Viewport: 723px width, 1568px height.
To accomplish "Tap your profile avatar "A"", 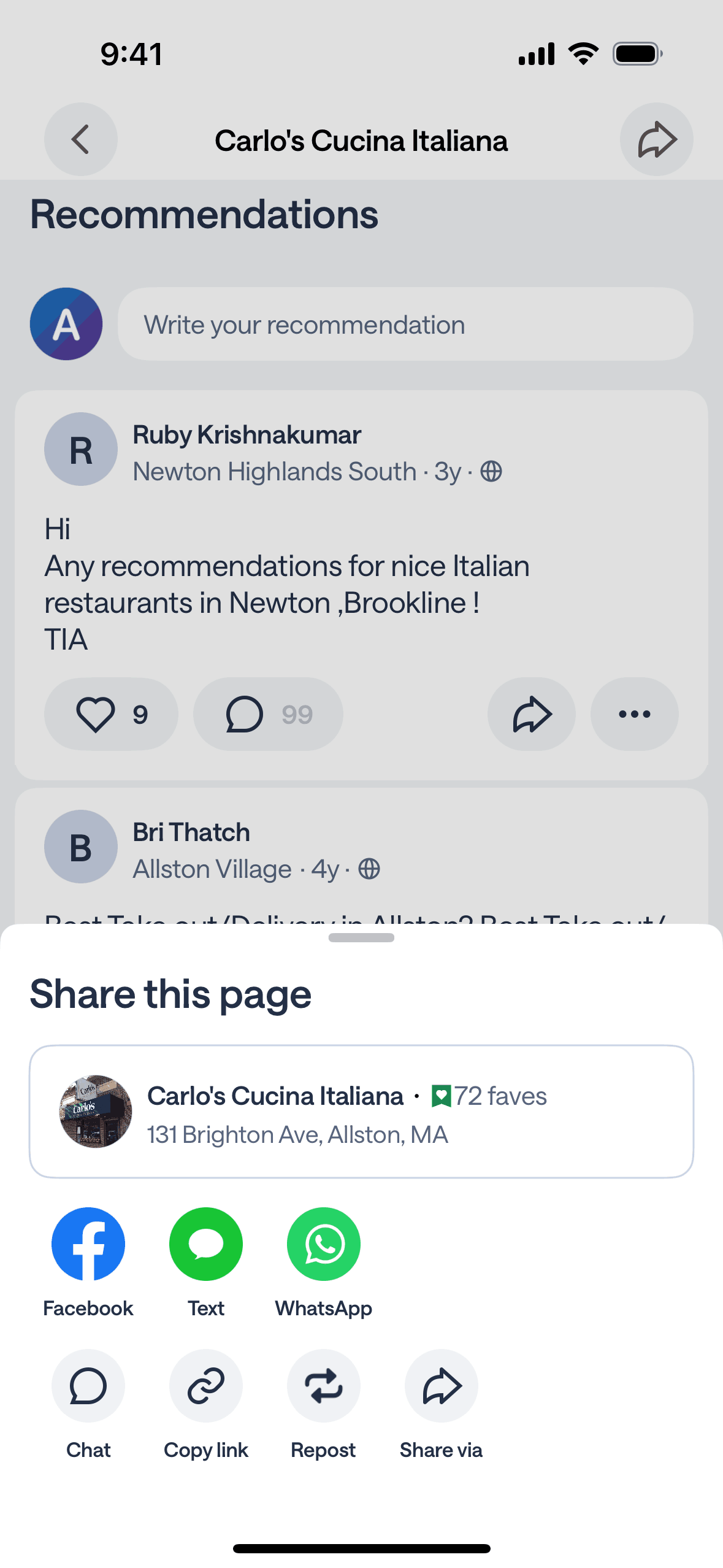I will point(66,324).
